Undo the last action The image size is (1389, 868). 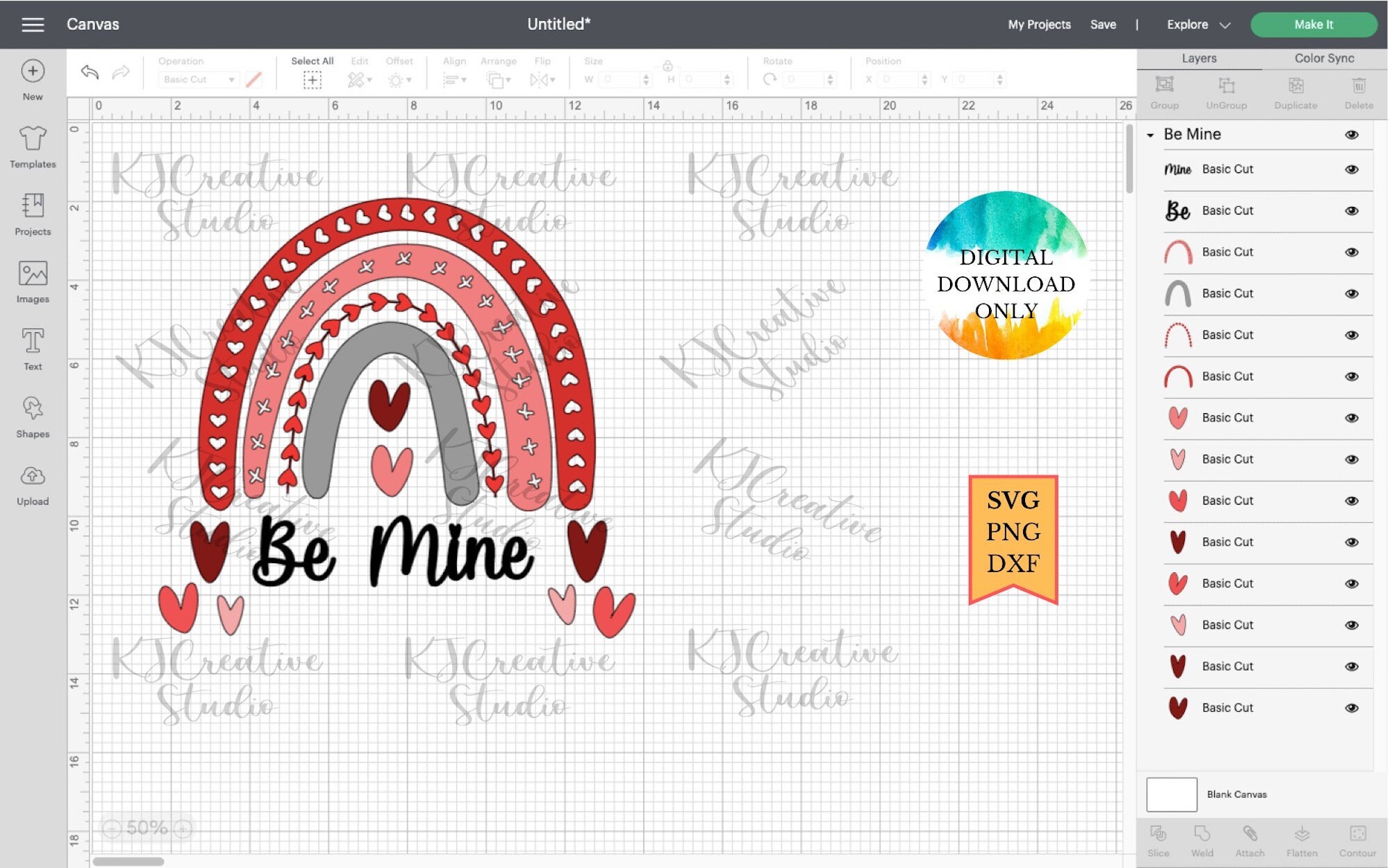(90, 72)
